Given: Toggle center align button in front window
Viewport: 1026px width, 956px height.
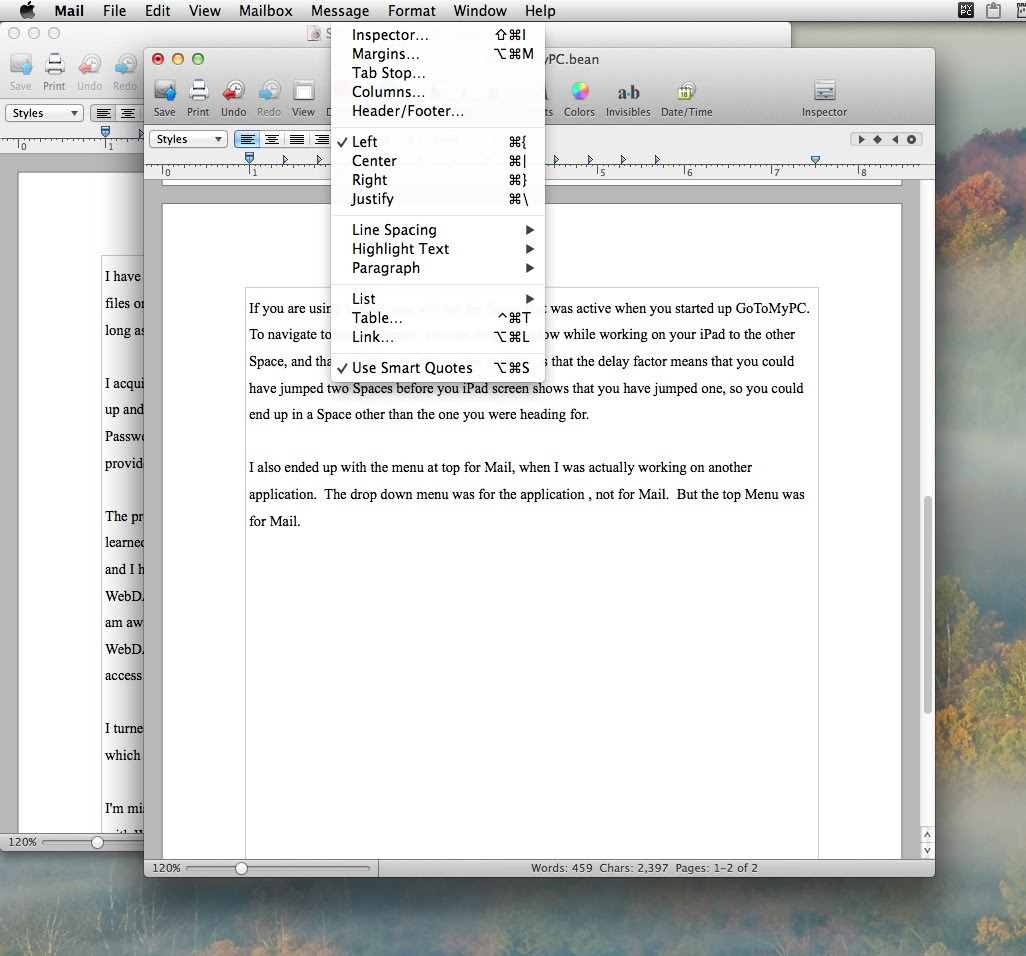Looking at the screenshot, I should pos(272,139).
